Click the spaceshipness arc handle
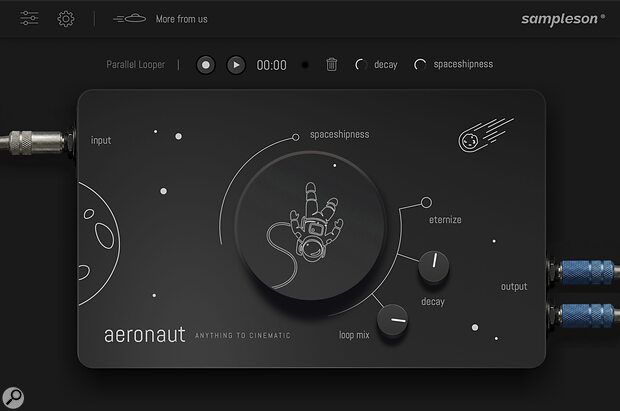The width and height of the screenshot is (620, 411). click(295, 137)
